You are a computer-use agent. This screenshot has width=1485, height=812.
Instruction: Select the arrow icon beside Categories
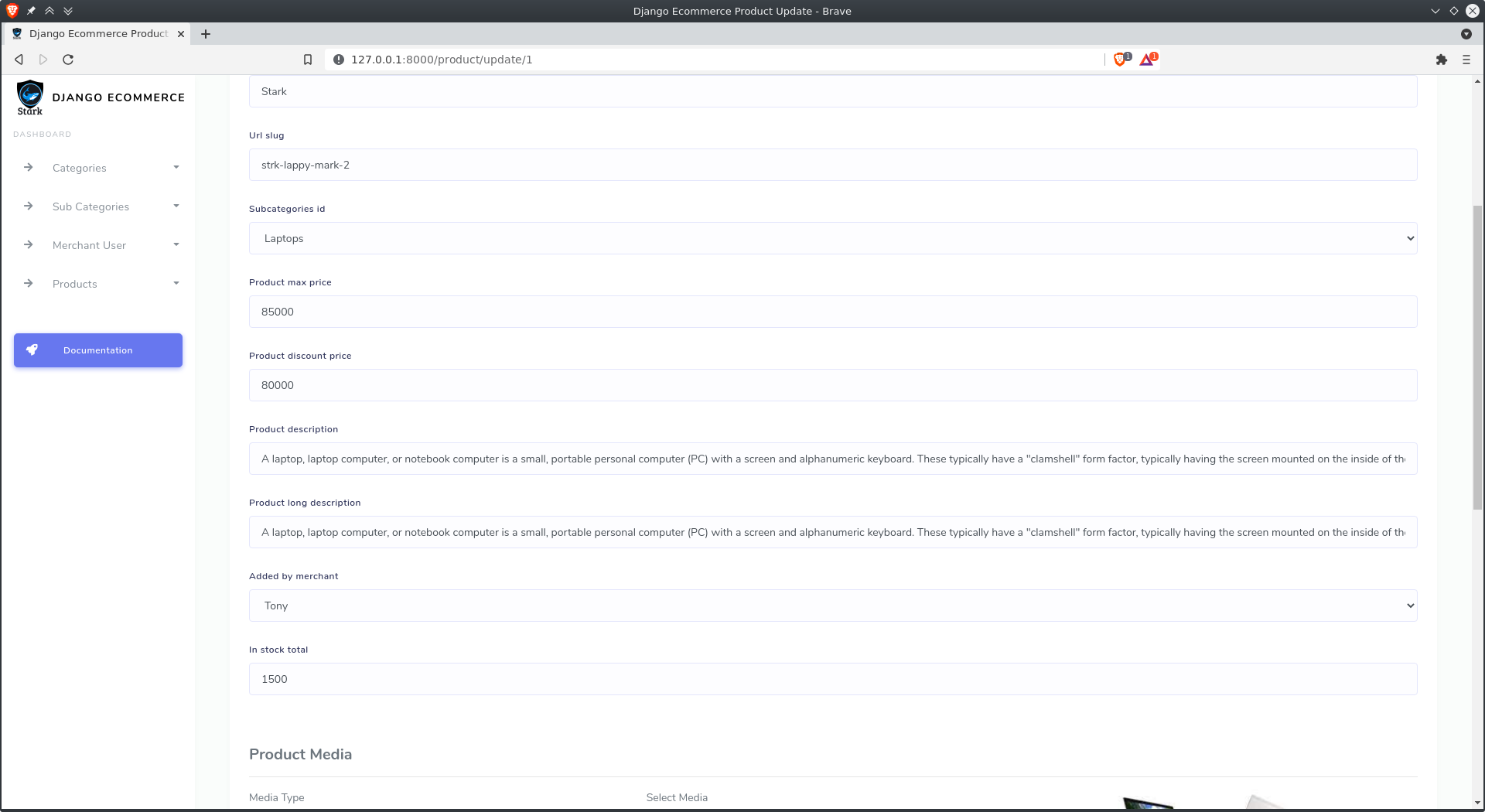pyautogui.click(x=29, y=168)
